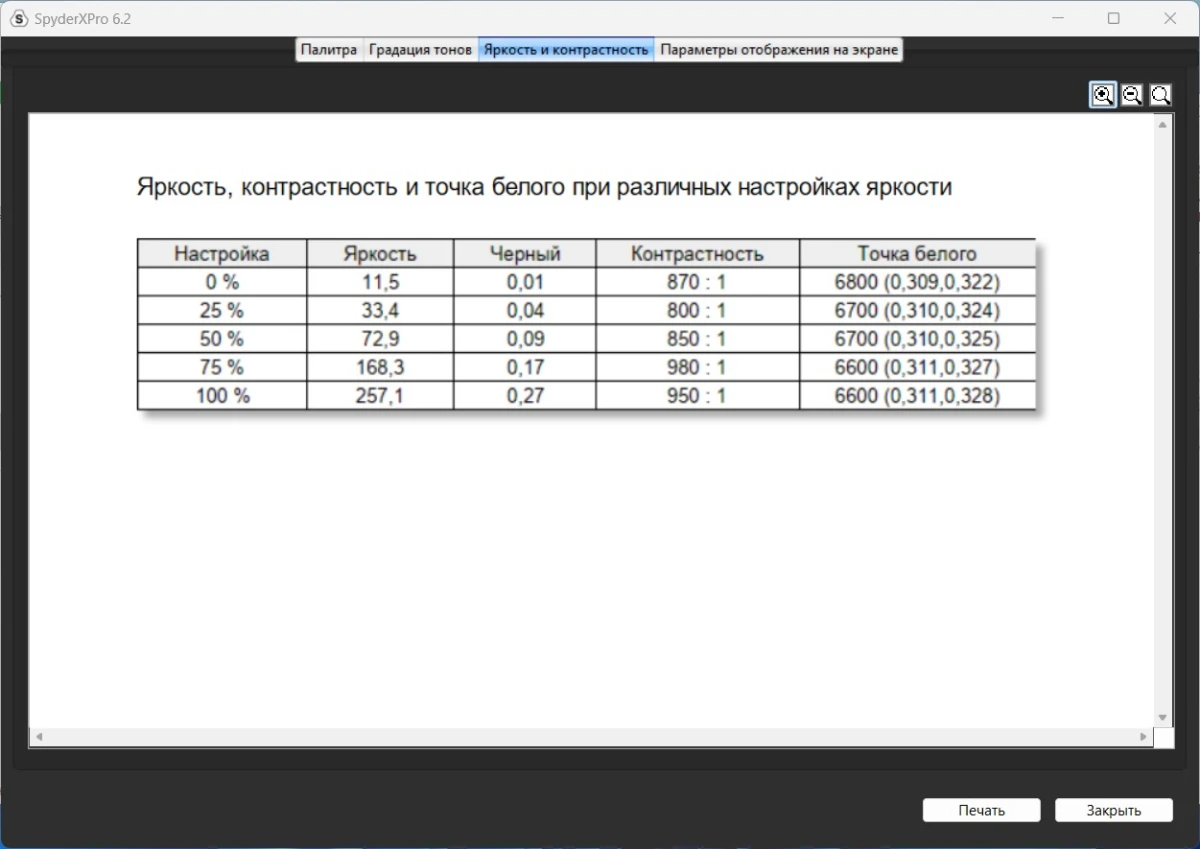
Task: Reset zoom with the plain magnifier icon
Action: (x=1160, y=94)
